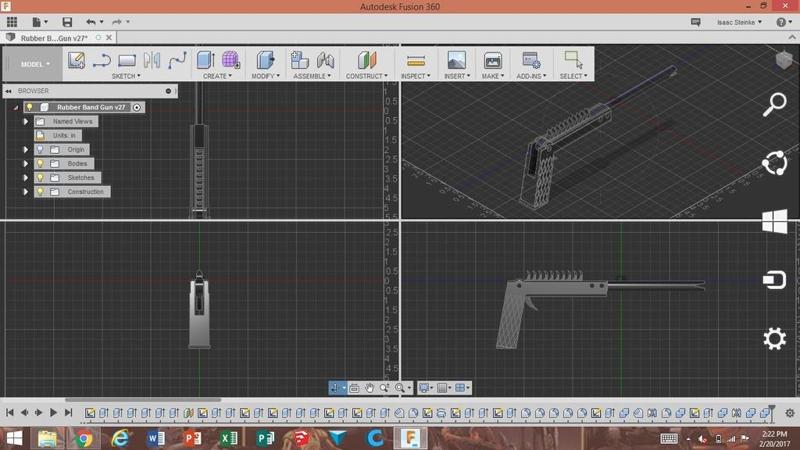The image size is (800, 450).
Task: Open the Viewports layout dropdown
Action: [x=462, y=388]
